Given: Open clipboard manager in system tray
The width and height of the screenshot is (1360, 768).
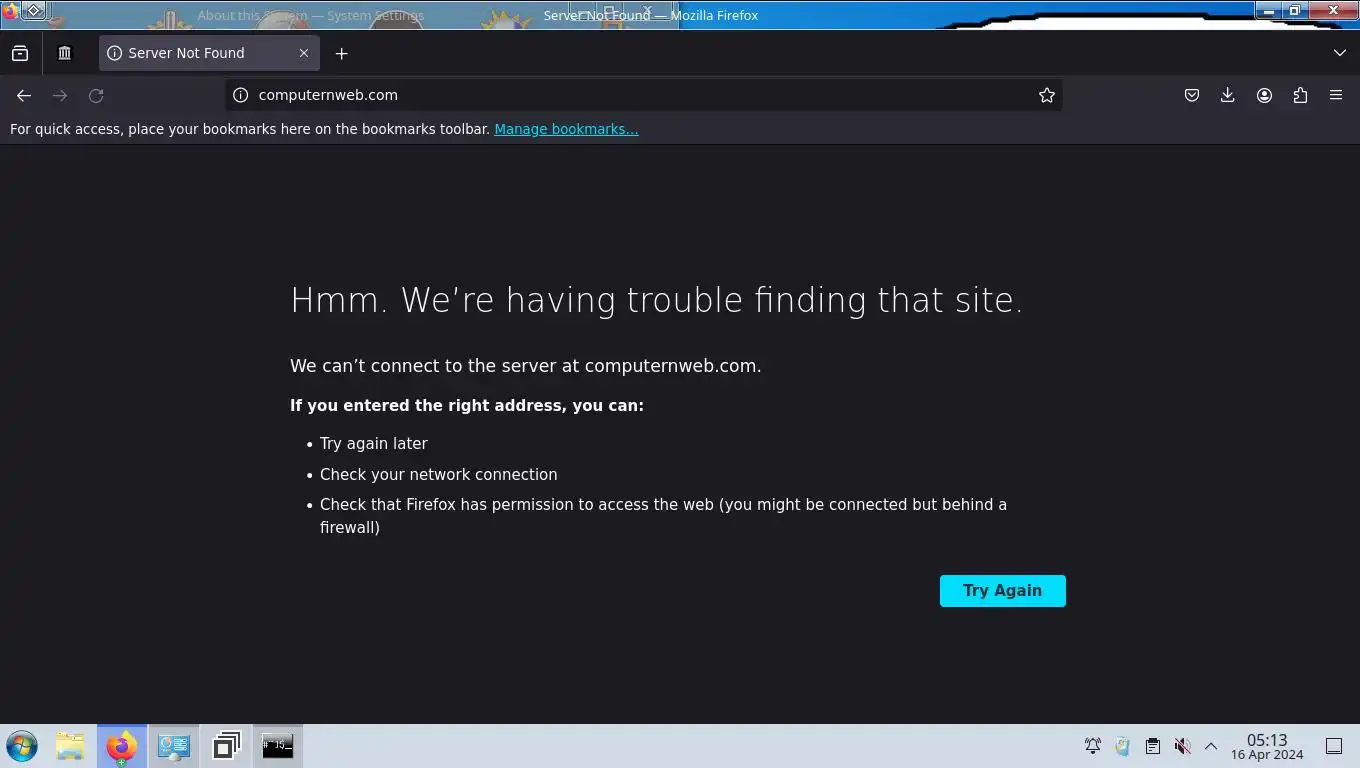Looking at the screenshot, I should click(1152, 746).
